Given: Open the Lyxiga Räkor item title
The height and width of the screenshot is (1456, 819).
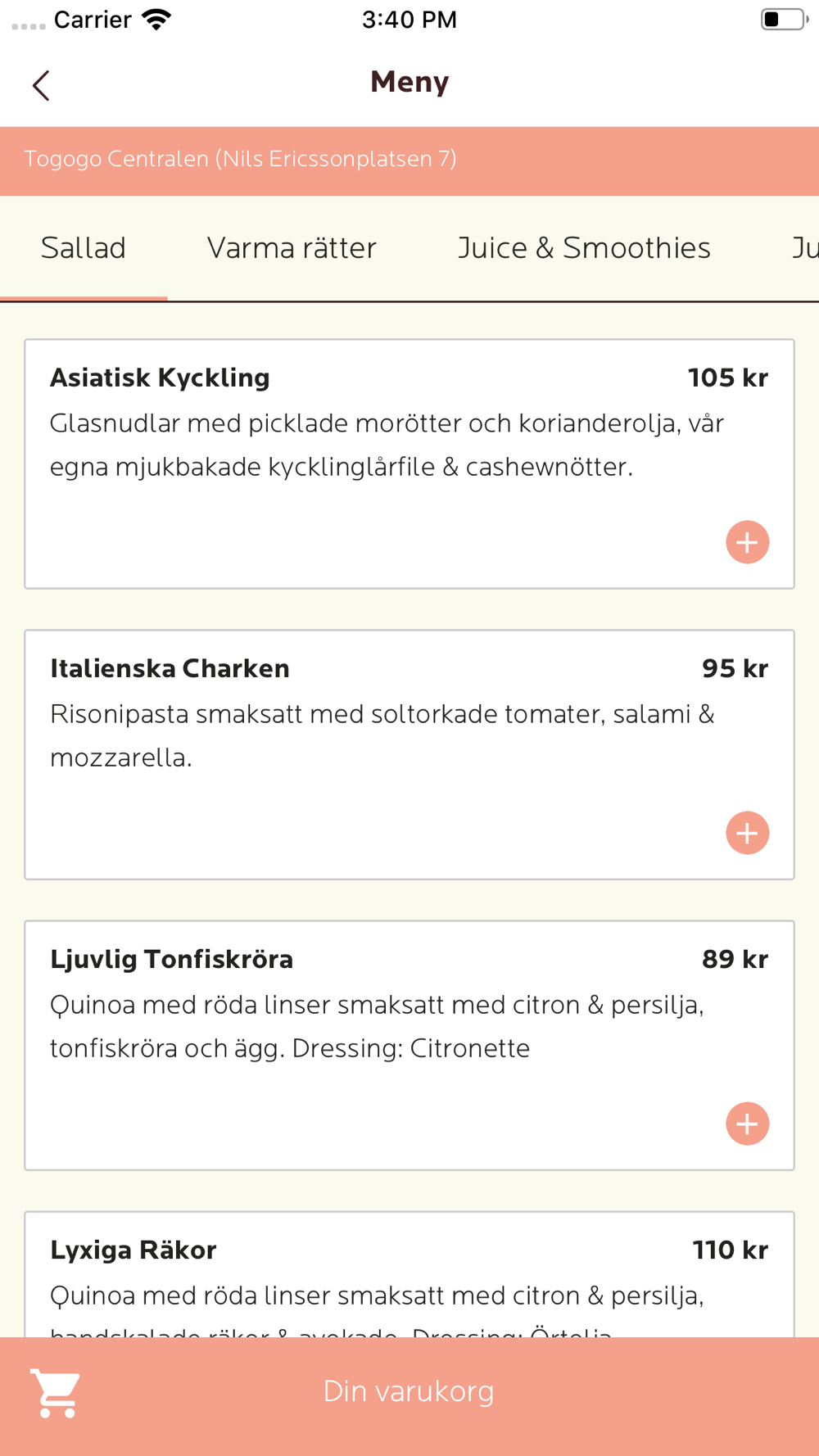Looking at the screenshot, I should click(133, 1250).
